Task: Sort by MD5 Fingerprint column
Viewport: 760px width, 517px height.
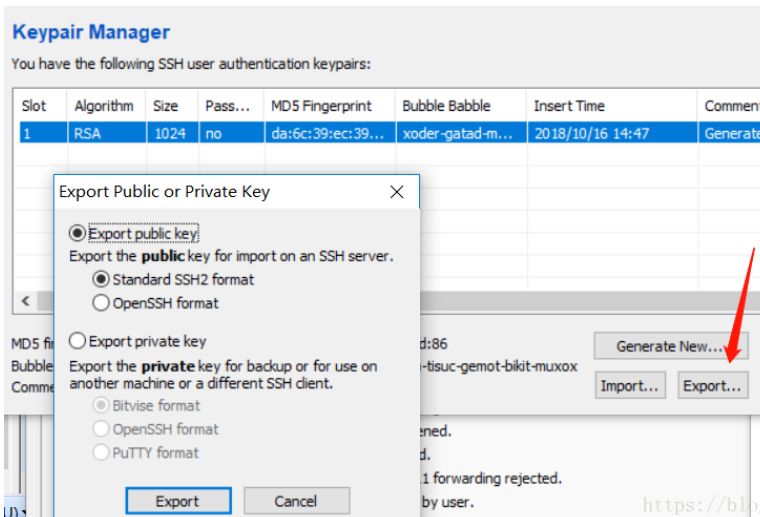Action: pyautogui.click(x=321, y=106)
